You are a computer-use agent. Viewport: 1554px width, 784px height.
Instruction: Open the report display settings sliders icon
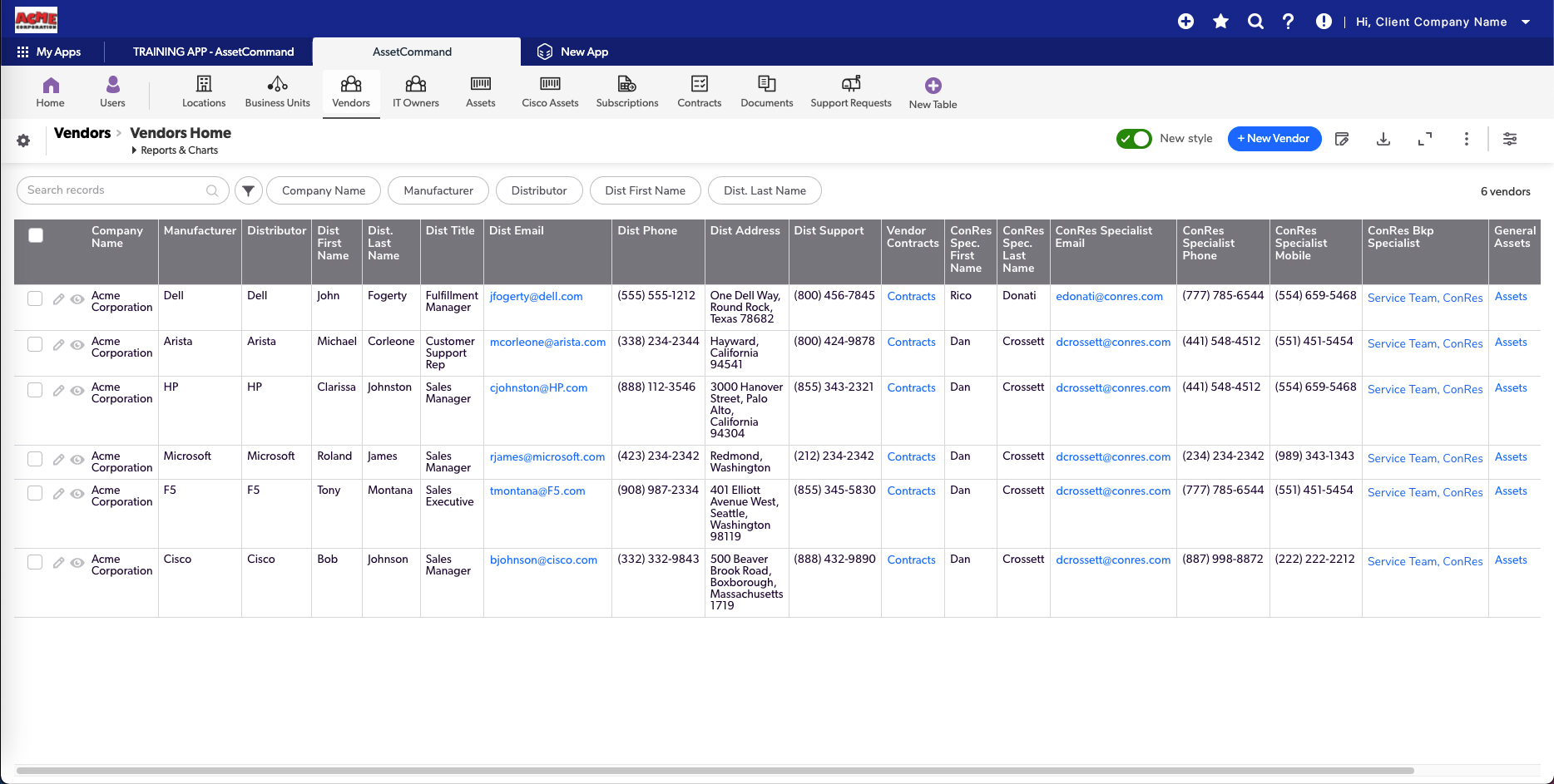click(1510, 139)
